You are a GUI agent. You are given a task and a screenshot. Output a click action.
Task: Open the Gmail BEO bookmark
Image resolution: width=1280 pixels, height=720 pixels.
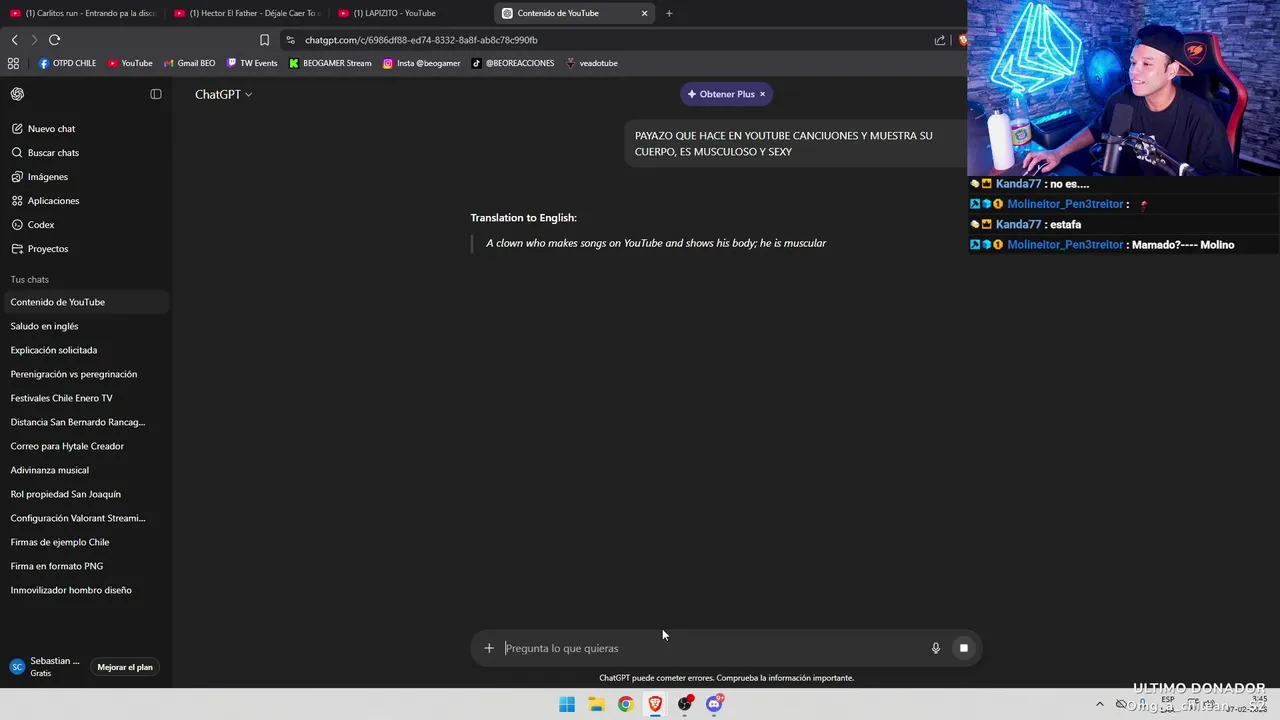(x=189, y=63)
